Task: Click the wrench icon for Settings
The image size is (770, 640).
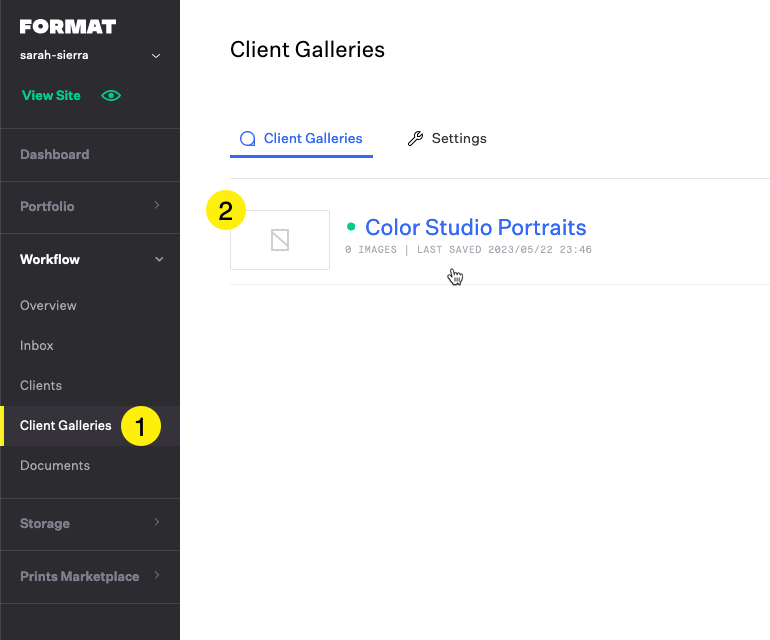Action: click(x=415, y=139)
